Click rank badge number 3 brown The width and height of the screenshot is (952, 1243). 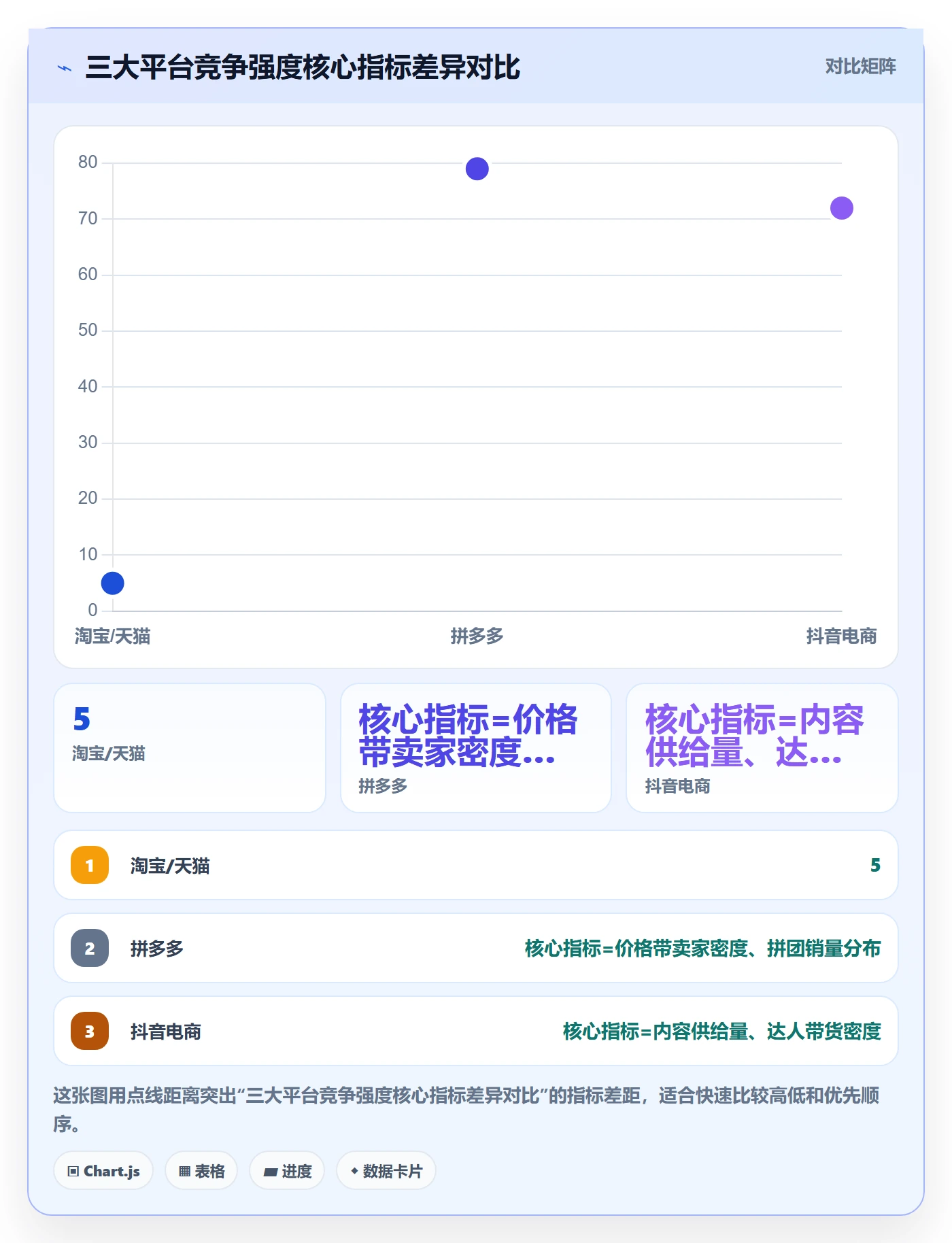coord(90,1031)
